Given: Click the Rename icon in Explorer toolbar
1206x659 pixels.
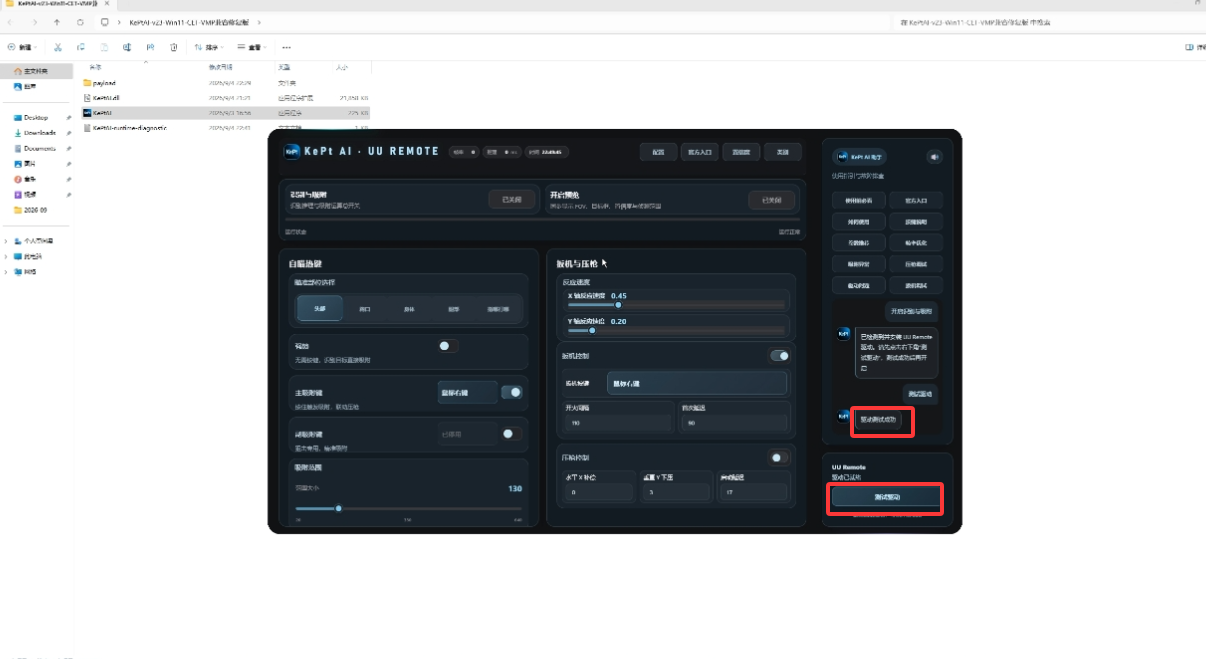Looking at the screenshot, I should [x=127, y=47].
